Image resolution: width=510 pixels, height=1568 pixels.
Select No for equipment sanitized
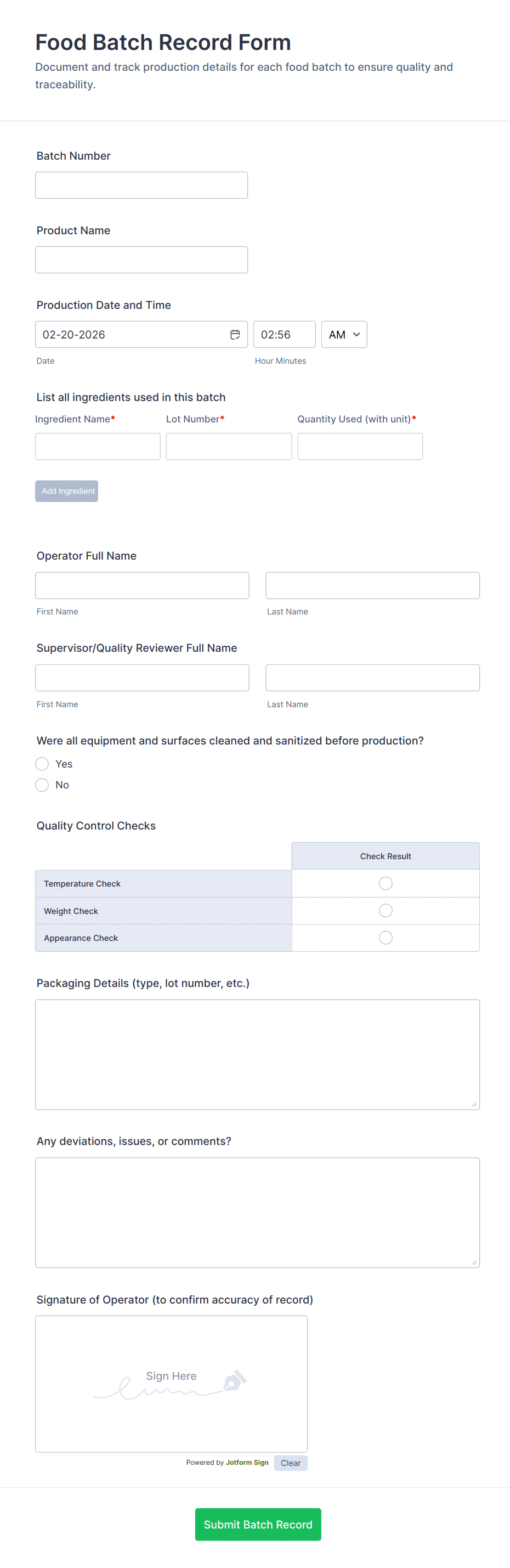click(x=42, y=785)
